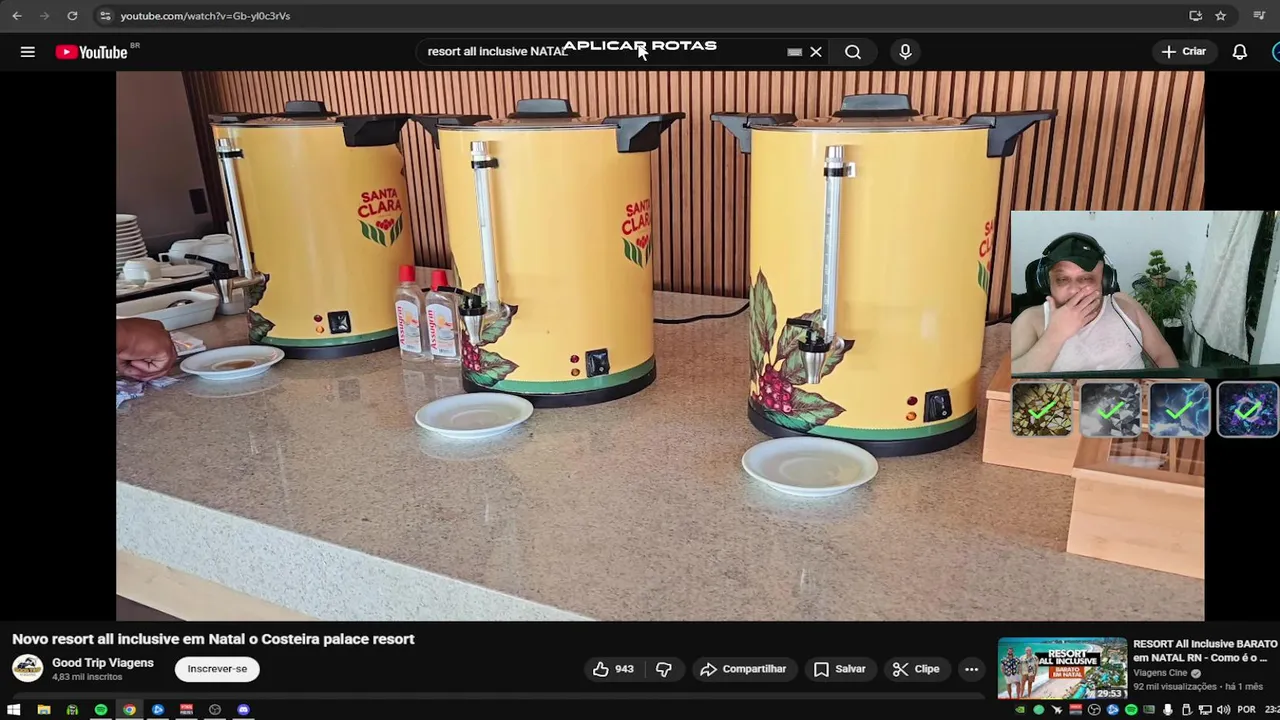Bookmark this page with the star
The width and height of the screenshot is (1280, 720).
(1221, 16)
